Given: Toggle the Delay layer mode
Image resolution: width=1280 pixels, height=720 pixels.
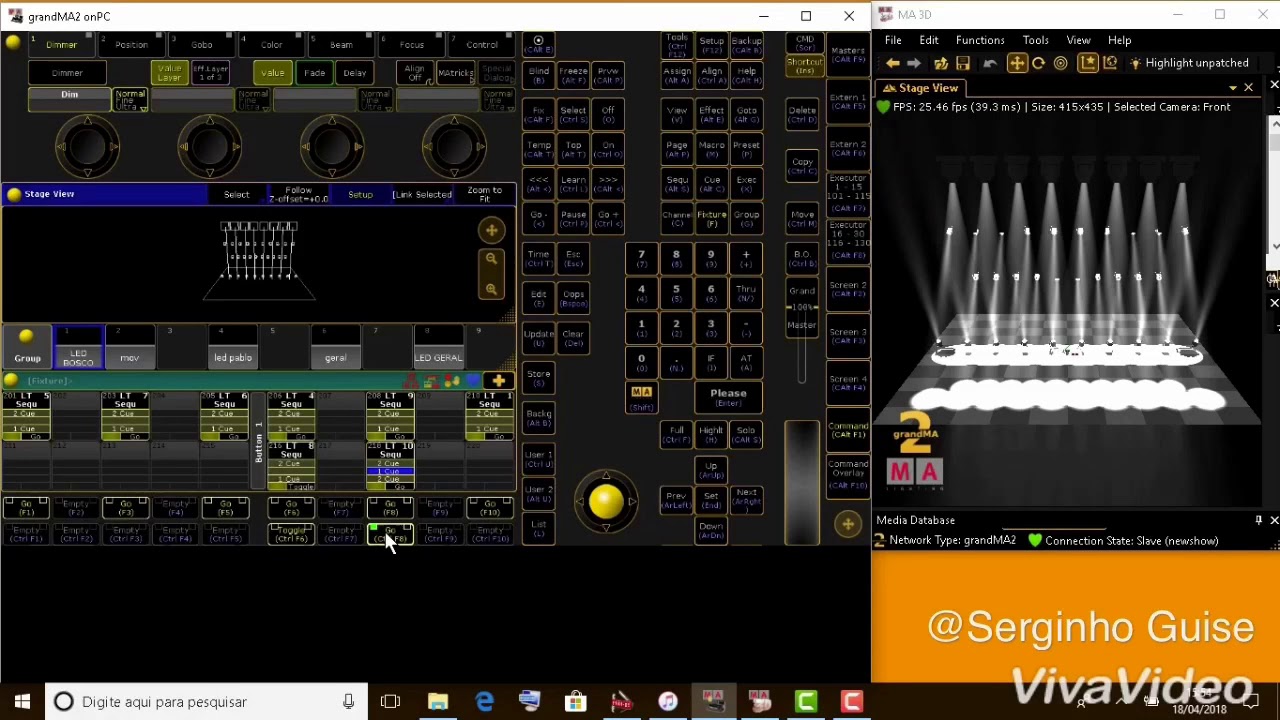Looking at the screenshot, I should [x=354, y=73].
